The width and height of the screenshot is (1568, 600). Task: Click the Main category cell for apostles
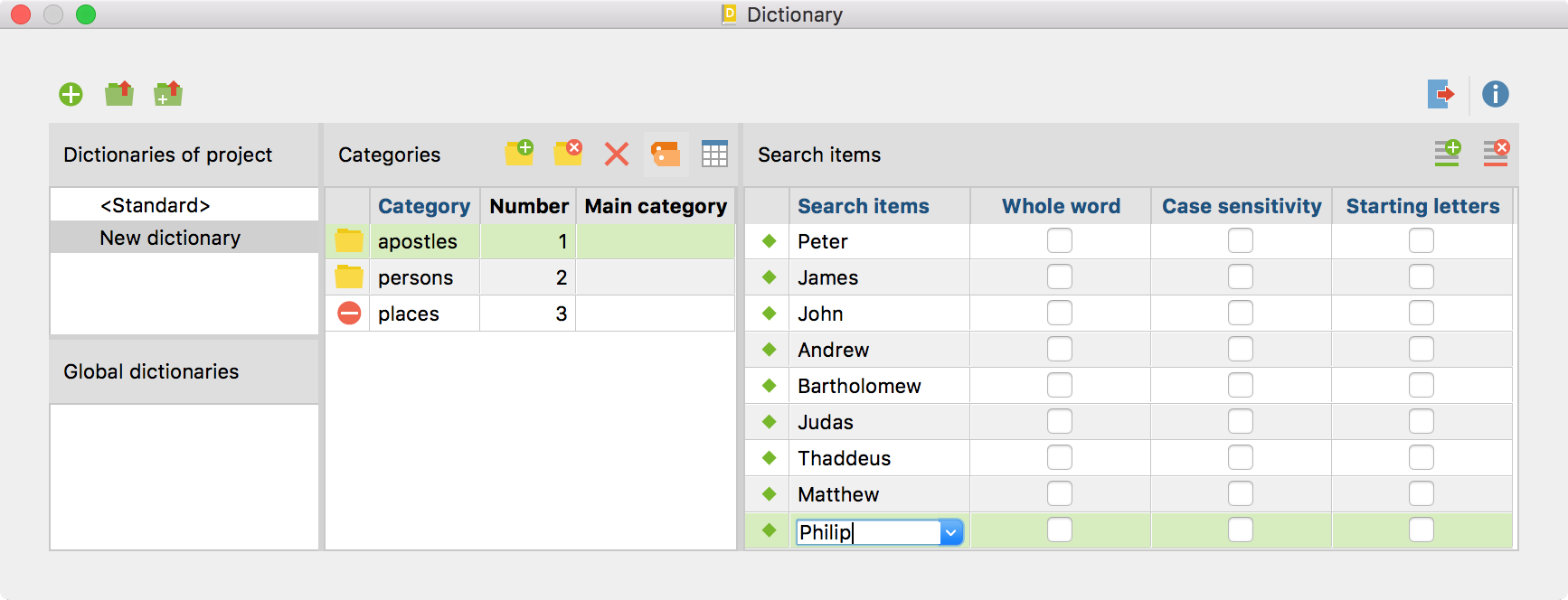[x=656, y=241]
